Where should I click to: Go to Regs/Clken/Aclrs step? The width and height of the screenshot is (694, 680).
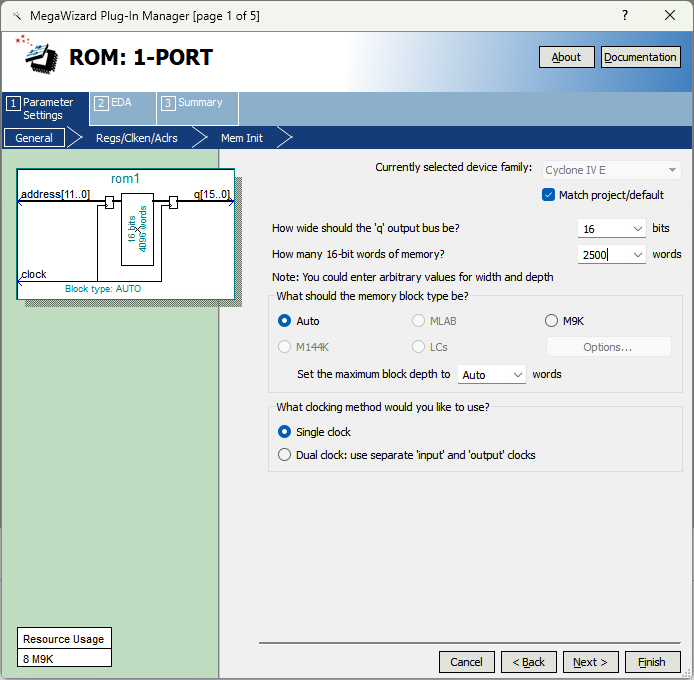coord(137,138)
